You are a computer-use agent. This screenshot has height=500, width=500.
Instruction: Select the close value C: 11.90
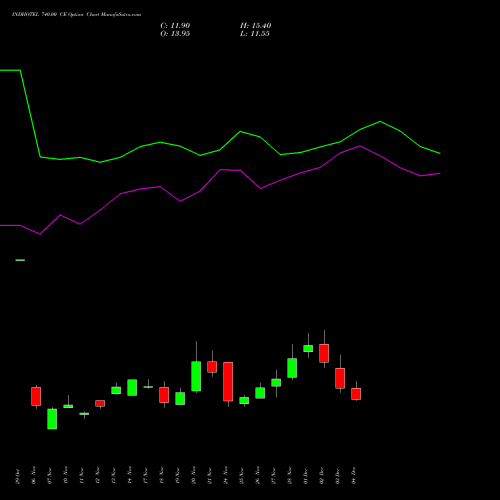[175, 26]
